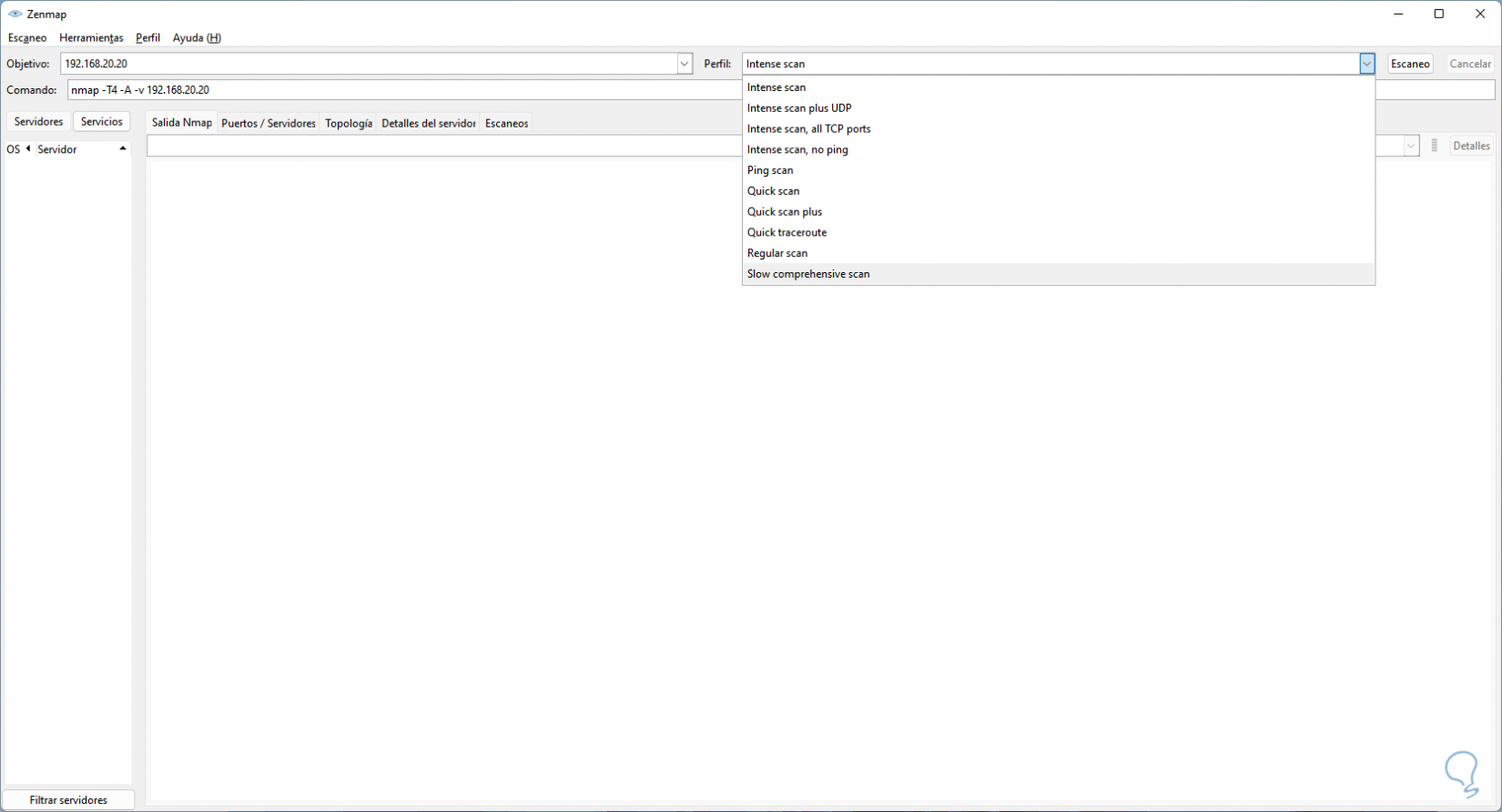Click the Detalles button
The image size is (1502, 812).
click(1471, 146)
